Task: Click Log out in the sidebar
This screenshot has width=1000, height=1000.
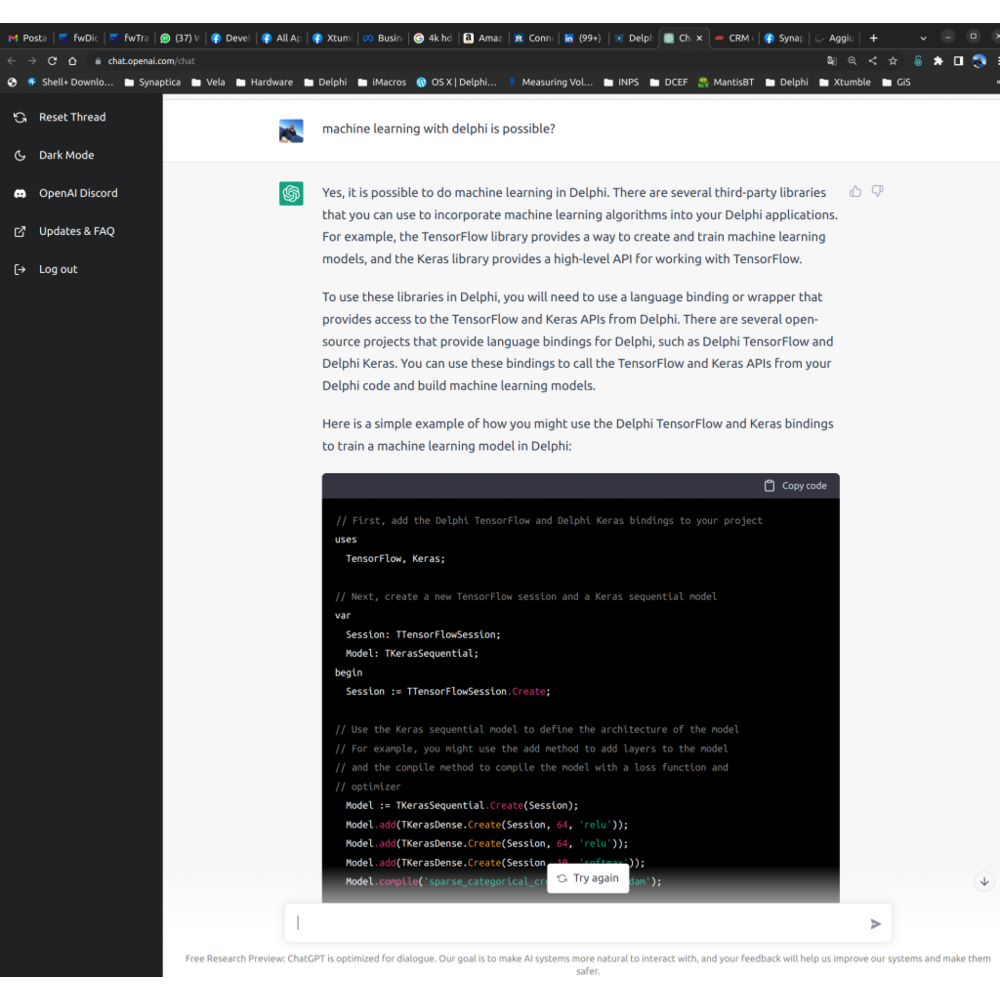Action: (57, 269)
